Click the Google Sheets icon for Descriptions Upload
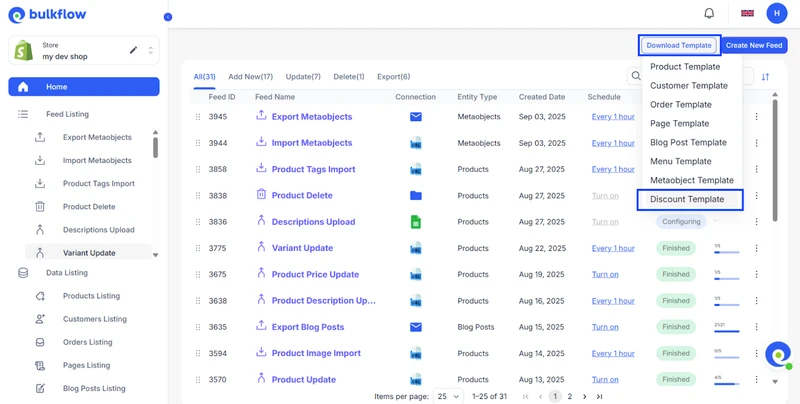This screenshot has width=800, height=404. pyautogui.click(x=416, y=222)
